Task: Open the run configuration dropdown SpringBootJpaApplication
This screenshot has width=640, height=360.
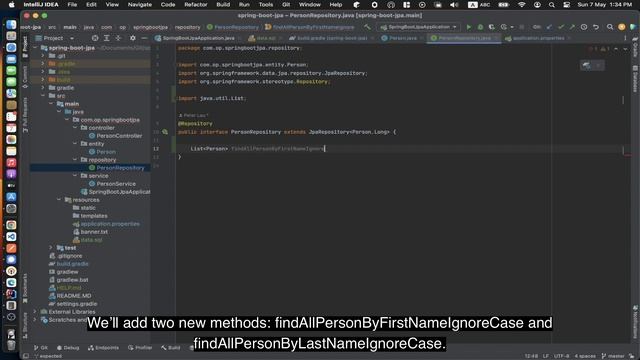Action: click(x=419, y=27)
